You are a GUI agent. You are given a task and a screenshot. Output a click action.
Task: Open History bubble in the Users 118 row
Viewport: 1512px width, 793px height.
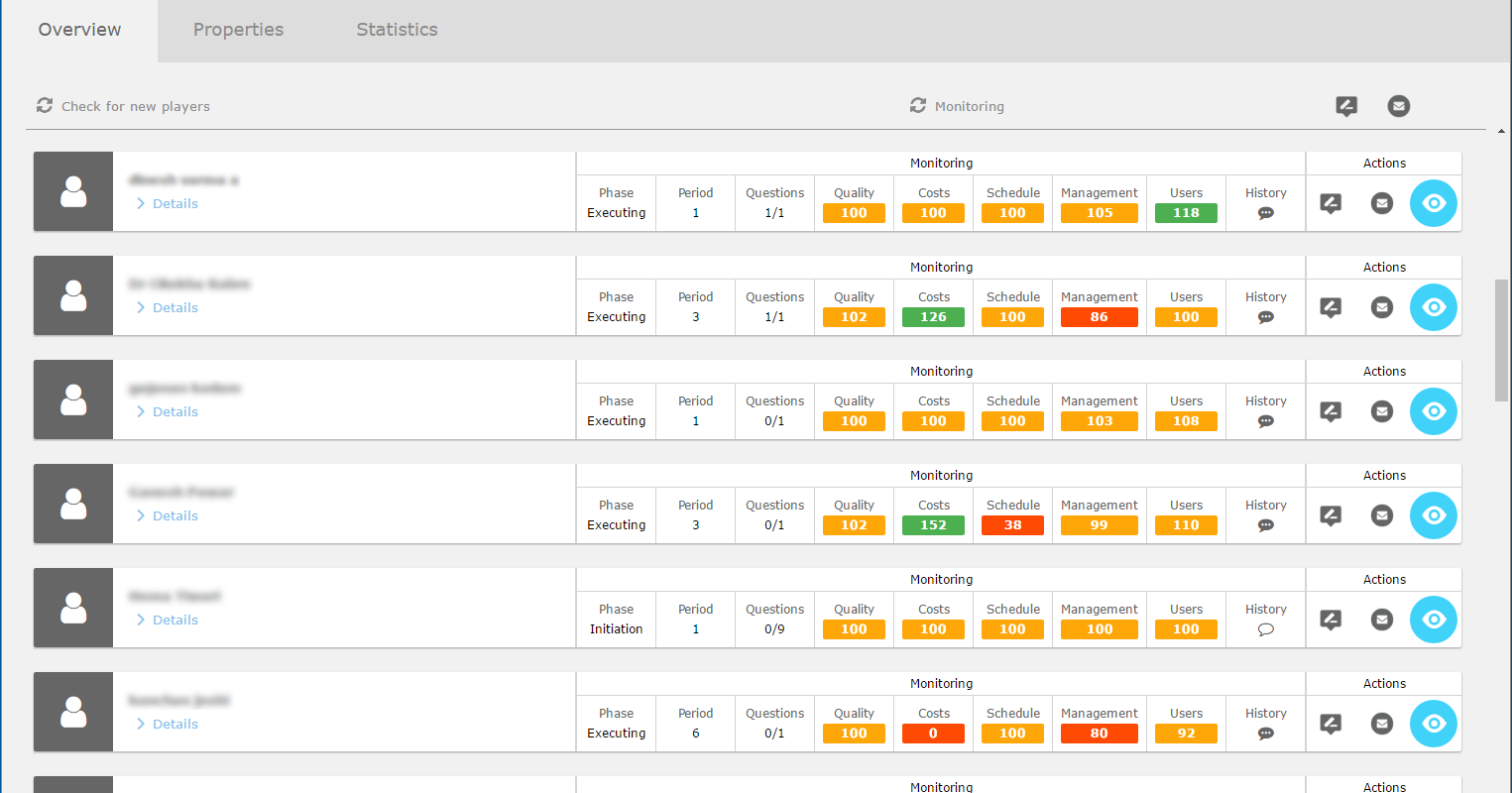(x=1266, y=213)
